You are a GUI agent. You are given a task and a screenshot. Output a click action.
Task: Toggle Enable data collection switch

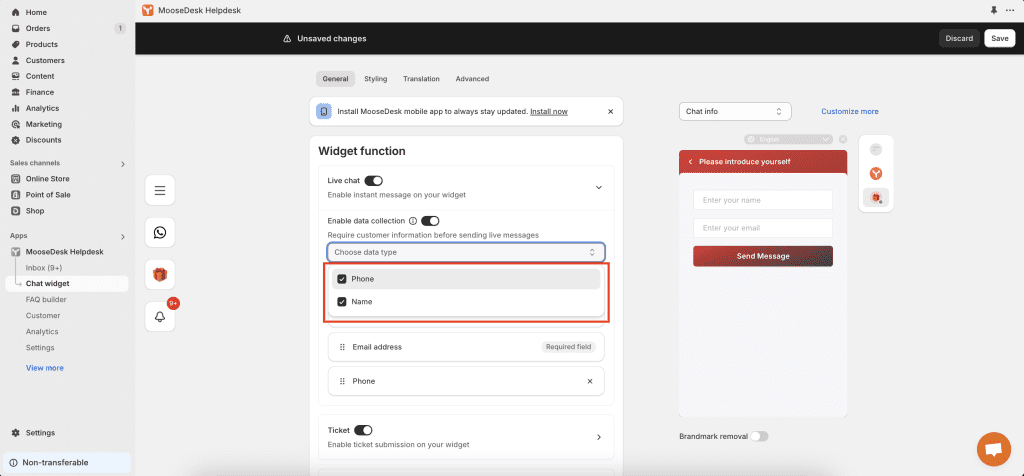(x=430, y=221)
